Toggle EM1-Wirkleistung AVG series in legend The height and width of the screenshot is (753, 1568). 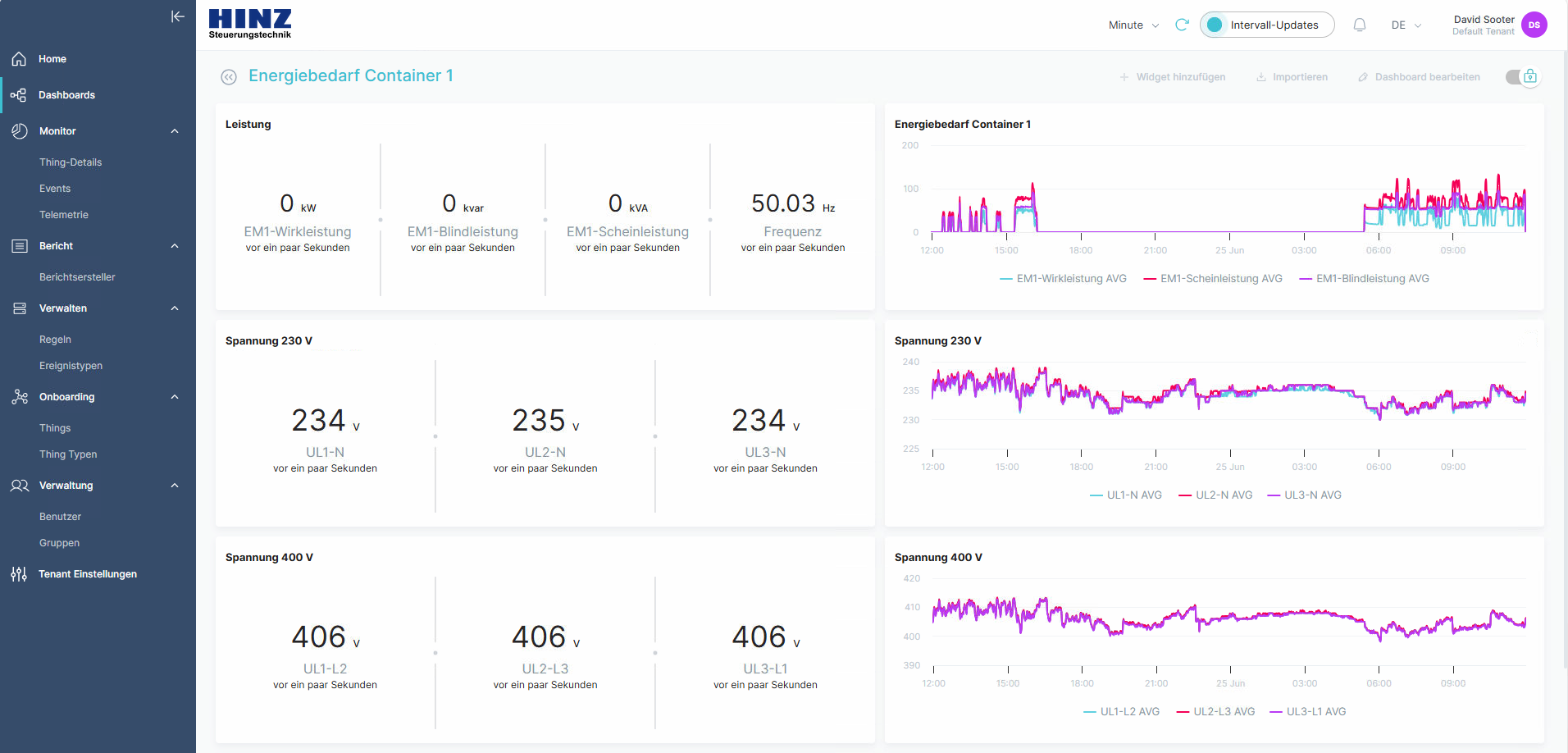click(1063, 279)
